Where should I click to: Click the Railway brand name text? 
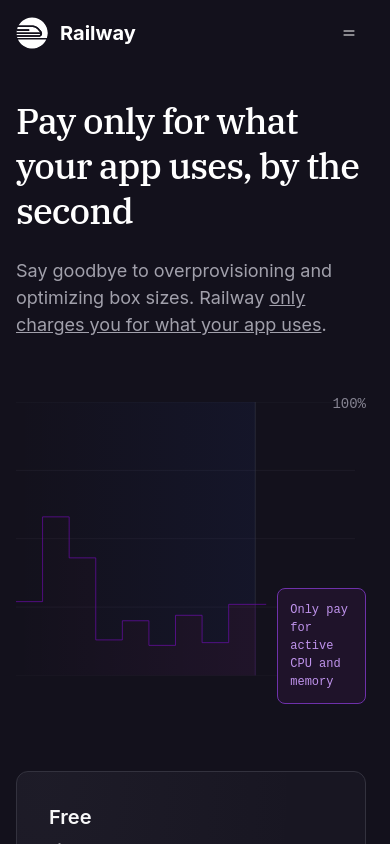click(x=97, y=33)
